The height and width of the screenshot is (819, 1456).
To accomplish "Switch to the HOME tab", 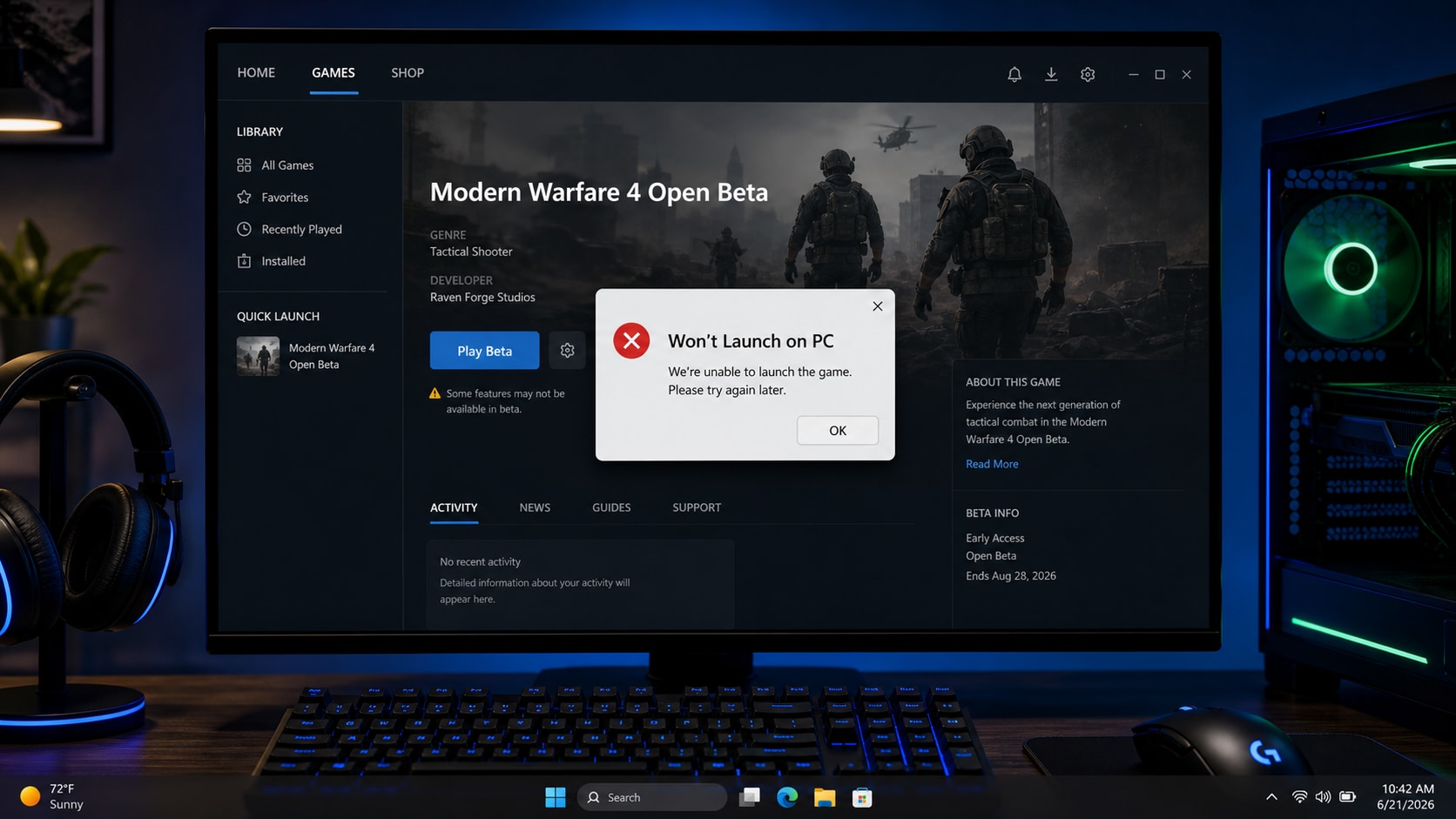I will (256, 73).
